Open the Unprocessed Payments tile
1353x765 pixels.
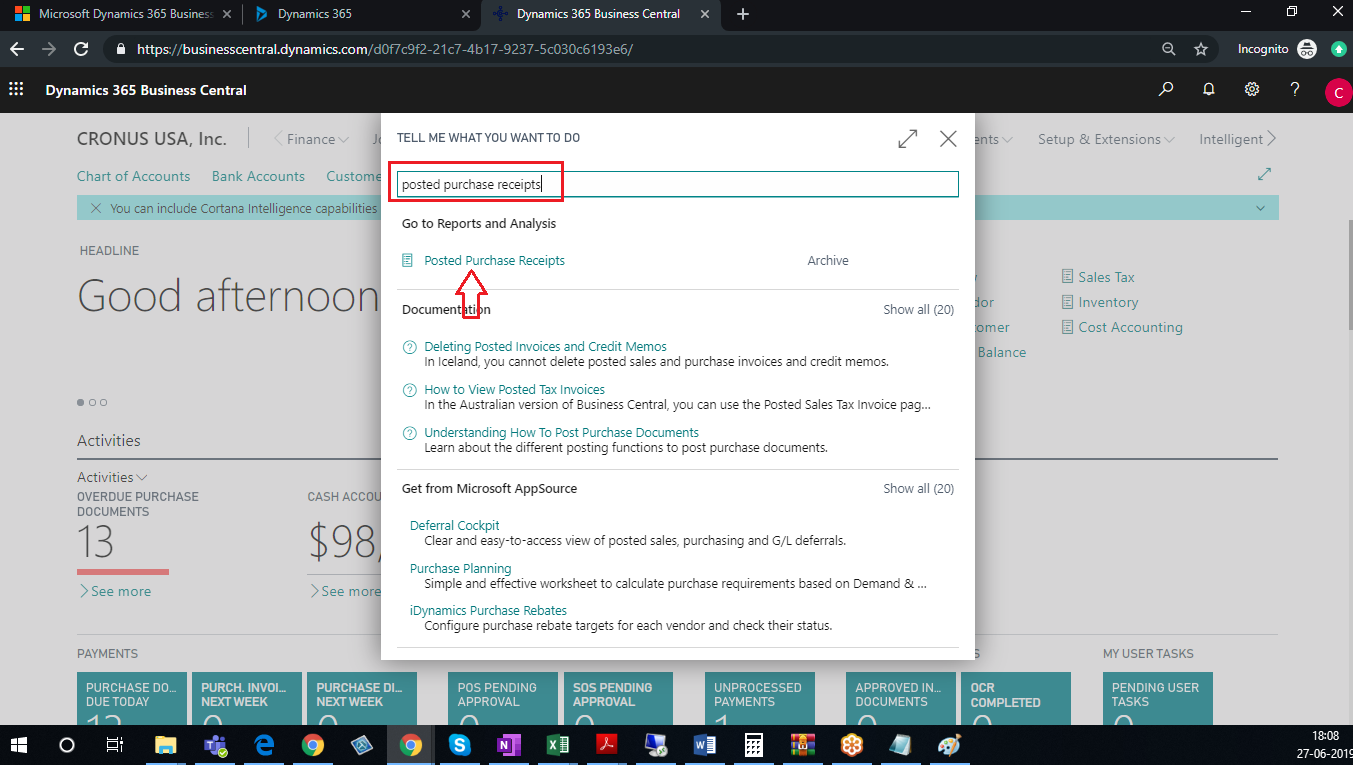(759, 698)
